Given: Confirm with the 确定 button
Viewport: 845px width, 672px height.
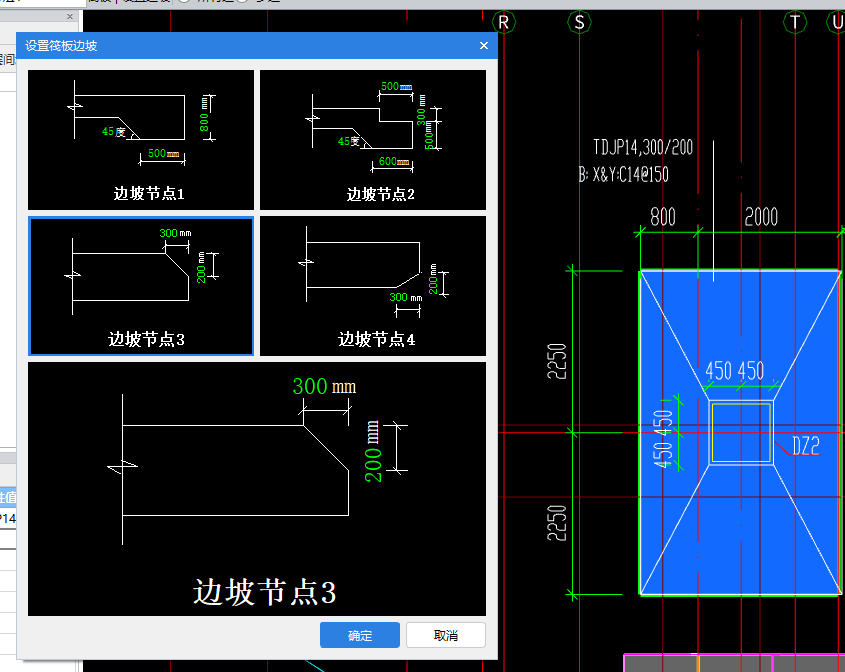Looking at the screenshot, I should point(359,635).
